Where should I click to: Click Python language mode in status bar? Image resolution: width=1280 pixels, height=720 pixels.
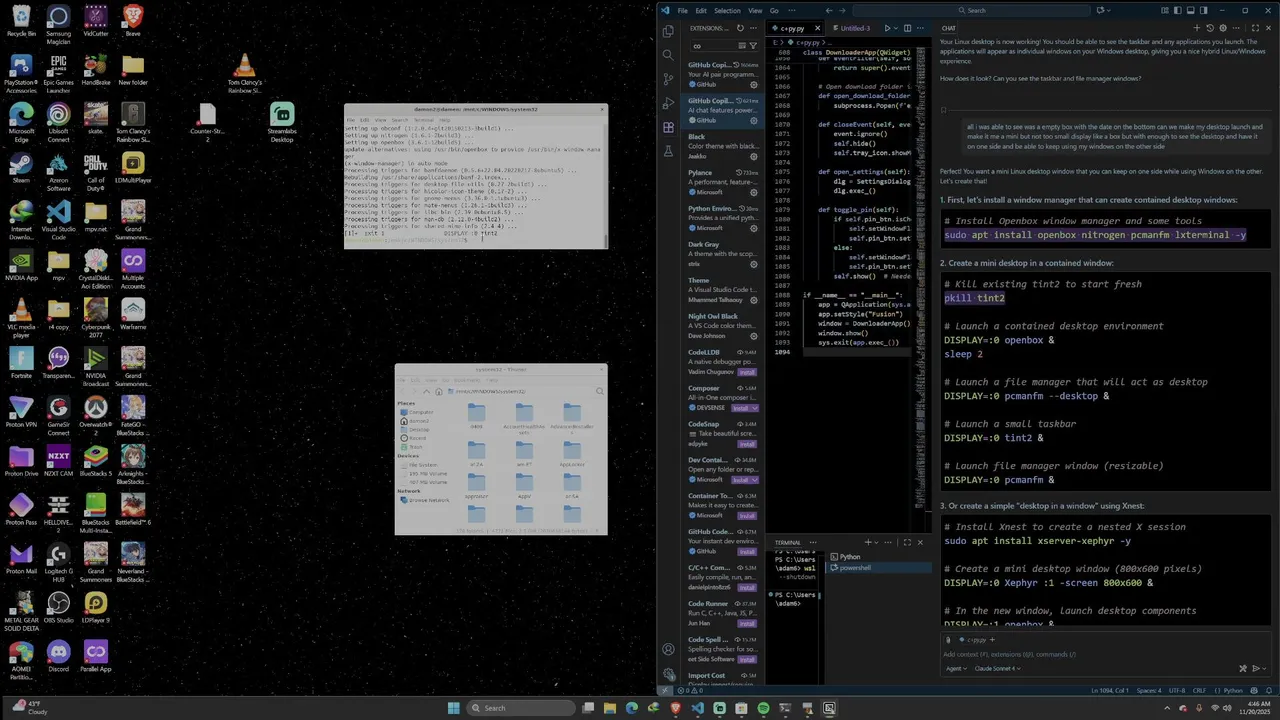point(1233,690)
